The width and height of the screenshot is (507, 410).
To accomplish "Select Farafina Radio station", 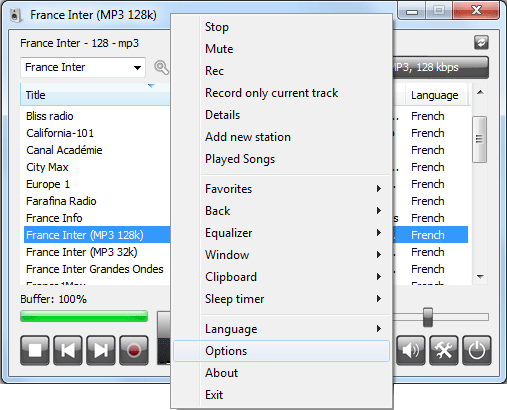I will click(61, 201).
